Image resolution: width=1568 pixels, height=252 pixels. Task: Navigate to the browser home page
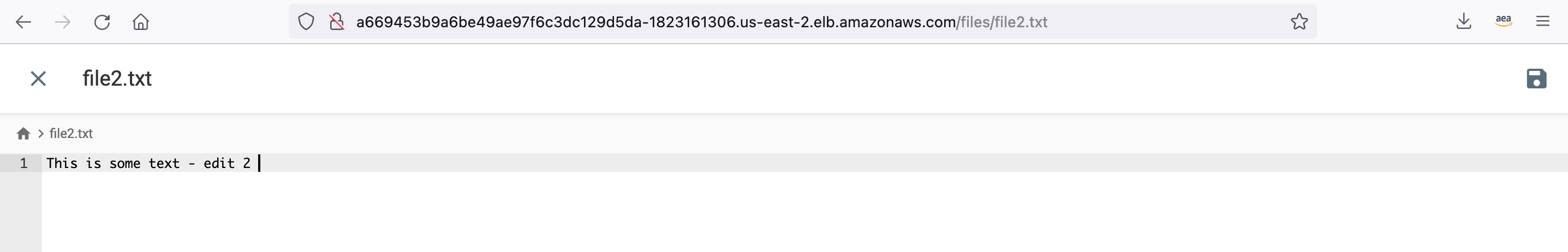pyautogui.click(x=141, y=22)
